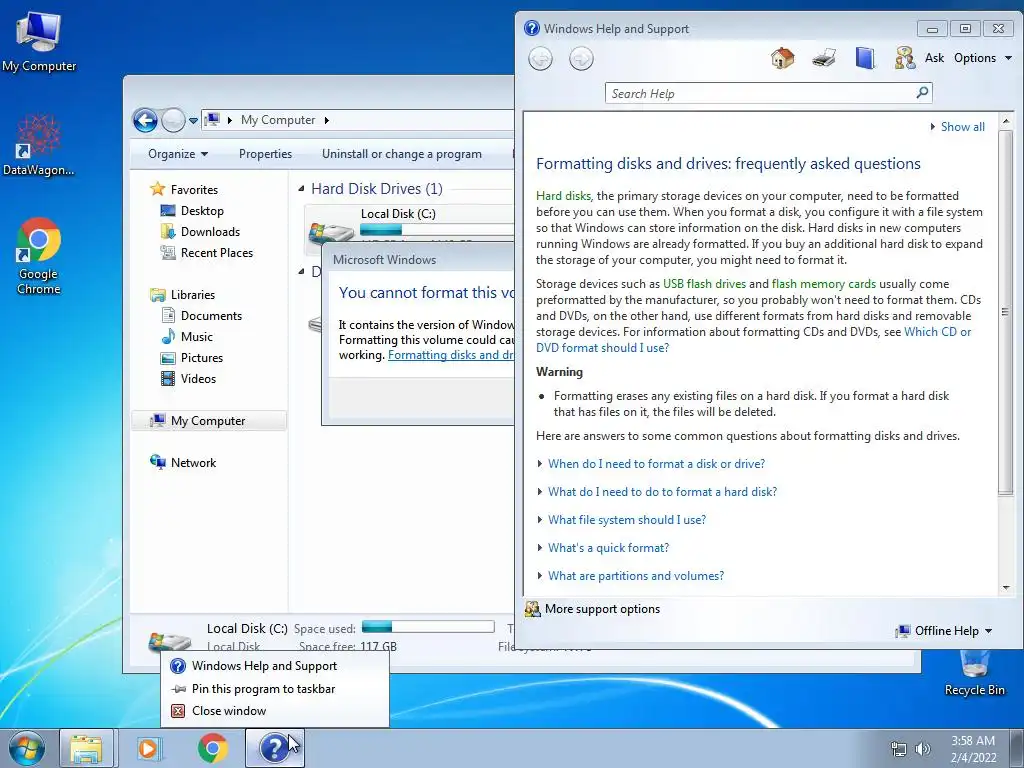
Task: Choose Pin this program to taskbar
Action: point(275,689)
